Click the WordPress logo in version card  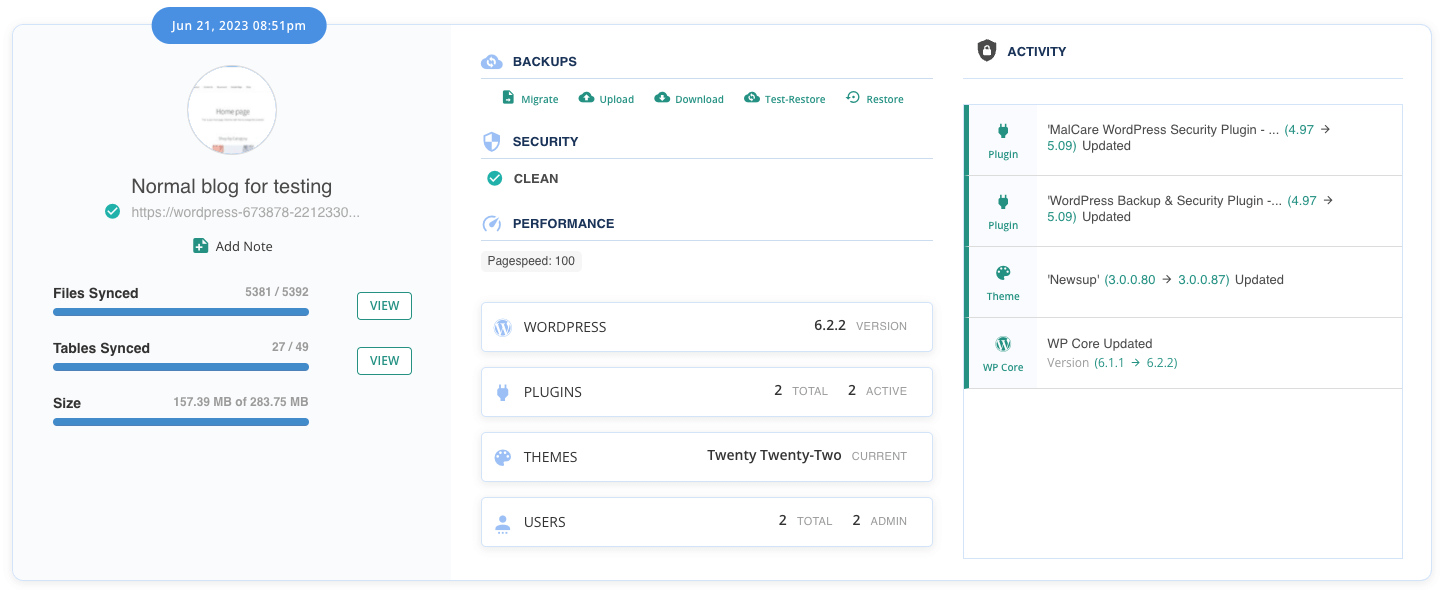click(503, 327)
